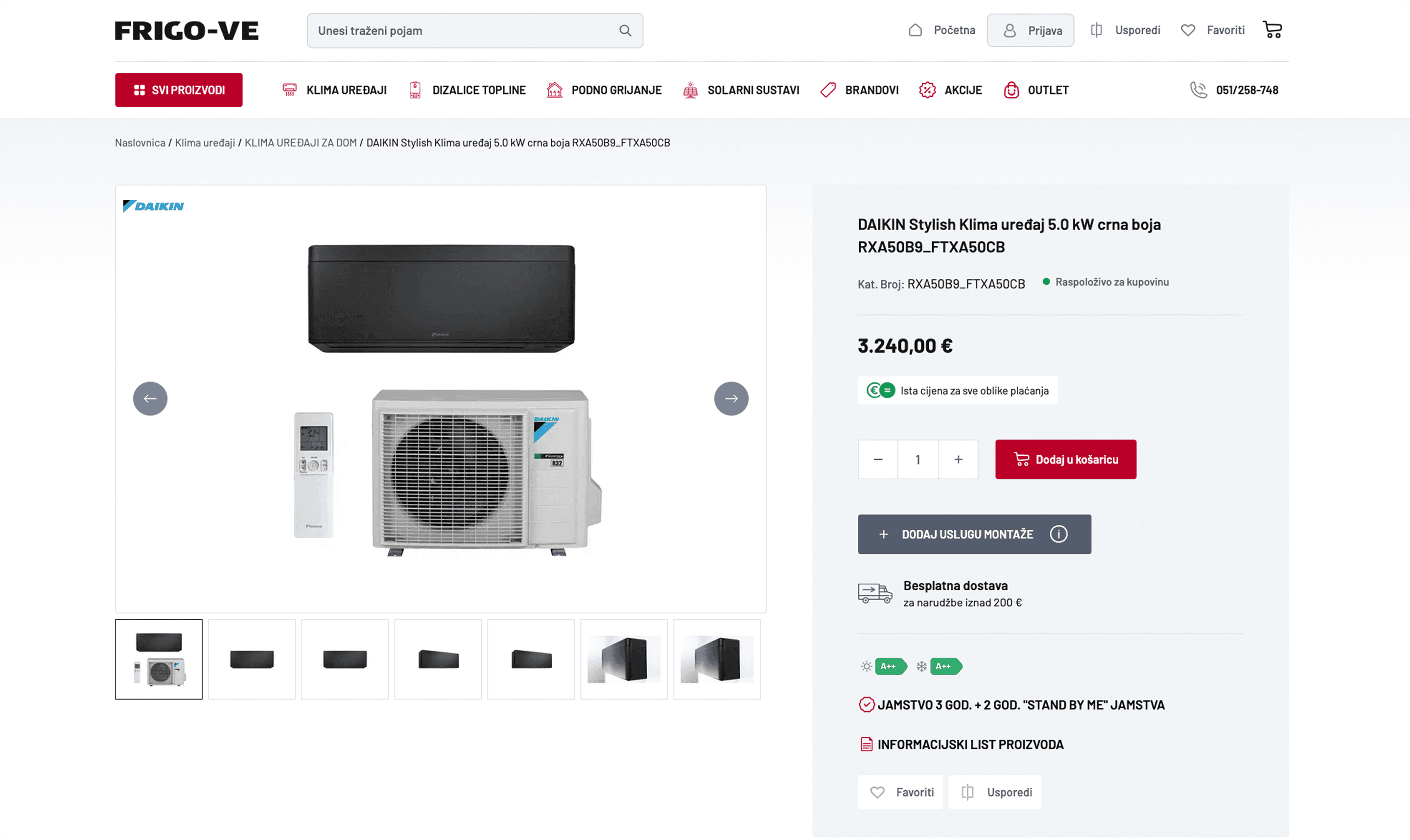1410x840 pixels.
Task: Select the third product thumbnail
Action: coord(345,659)
